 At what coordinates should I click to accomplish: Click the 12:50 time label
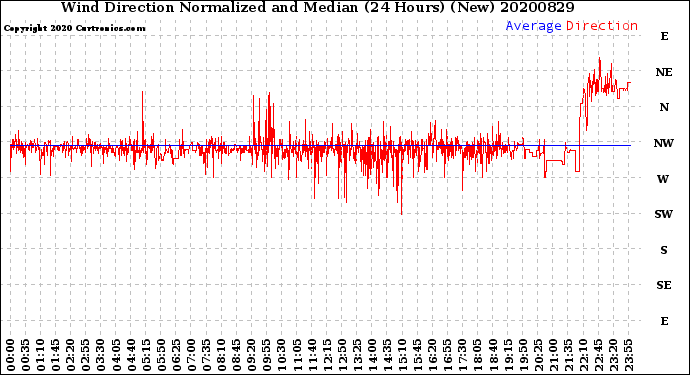tap(342, 355)
